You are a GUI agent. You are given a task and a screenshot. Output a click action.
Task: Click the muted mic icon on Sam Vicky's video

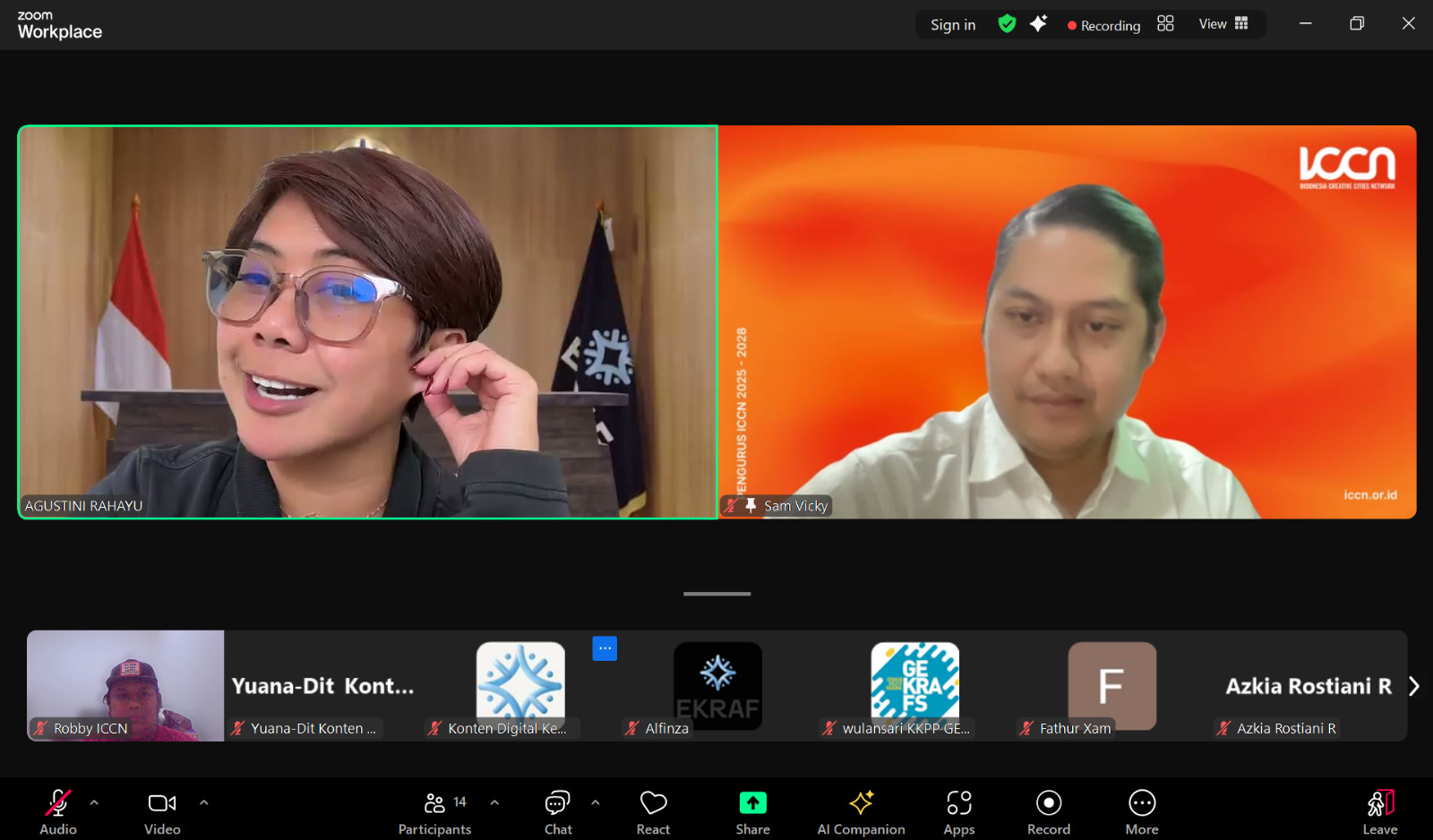[x=731, y=506]
